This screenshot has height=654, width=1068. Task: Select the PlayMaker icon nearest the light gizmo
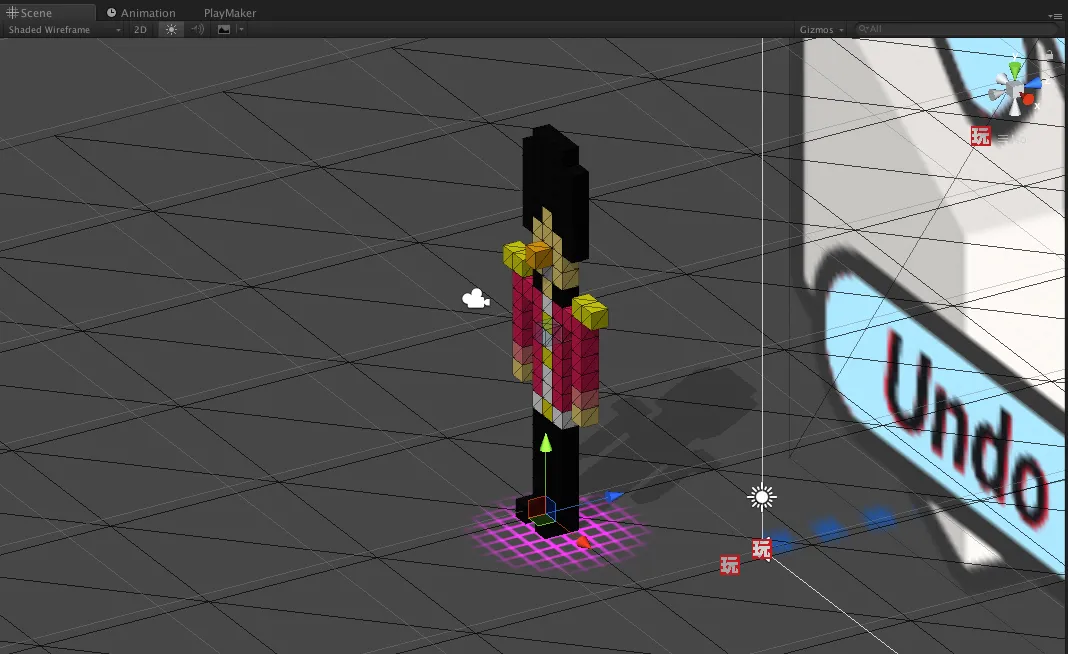click(x=761, y=548)
